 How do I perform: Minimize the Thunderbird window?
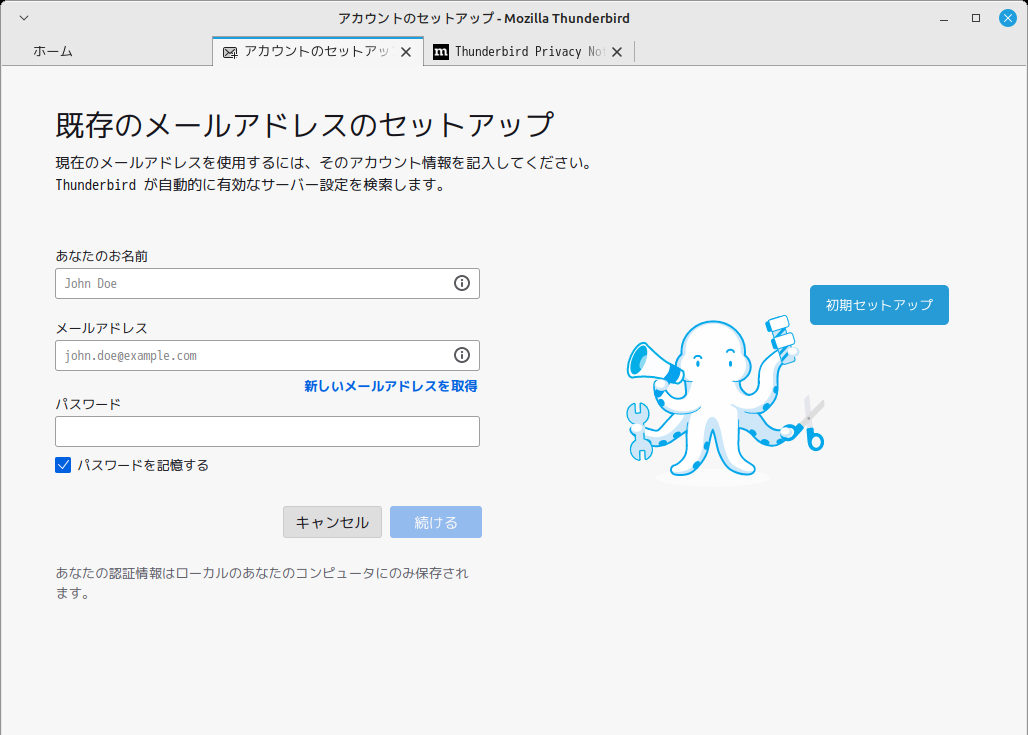944,18
